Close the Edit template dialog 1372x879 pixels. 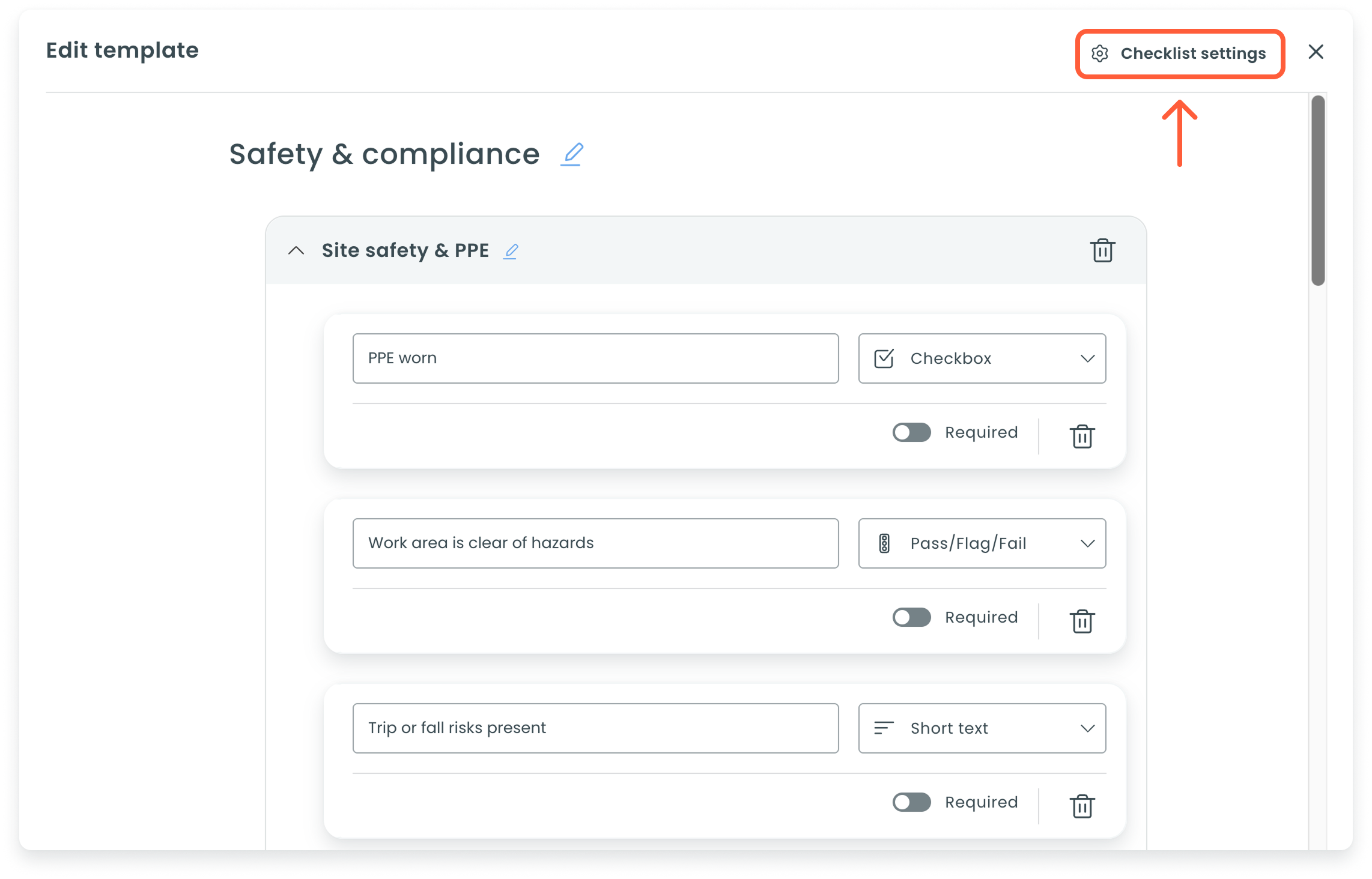coord(1316,52)
